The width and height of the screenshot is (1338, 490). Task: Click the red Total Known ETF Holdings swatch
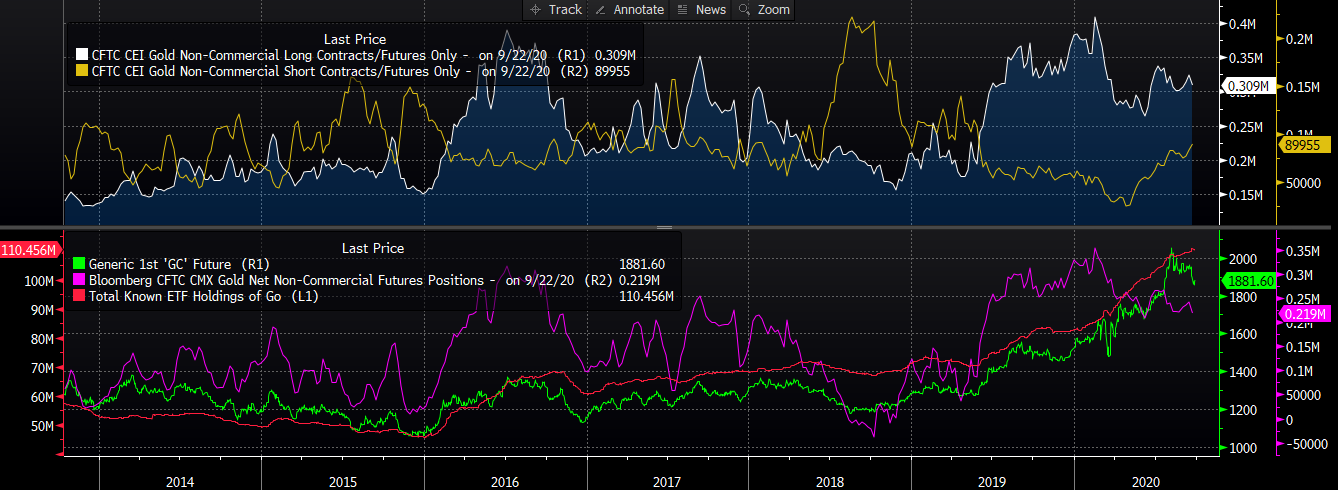[x=81, y=297]
